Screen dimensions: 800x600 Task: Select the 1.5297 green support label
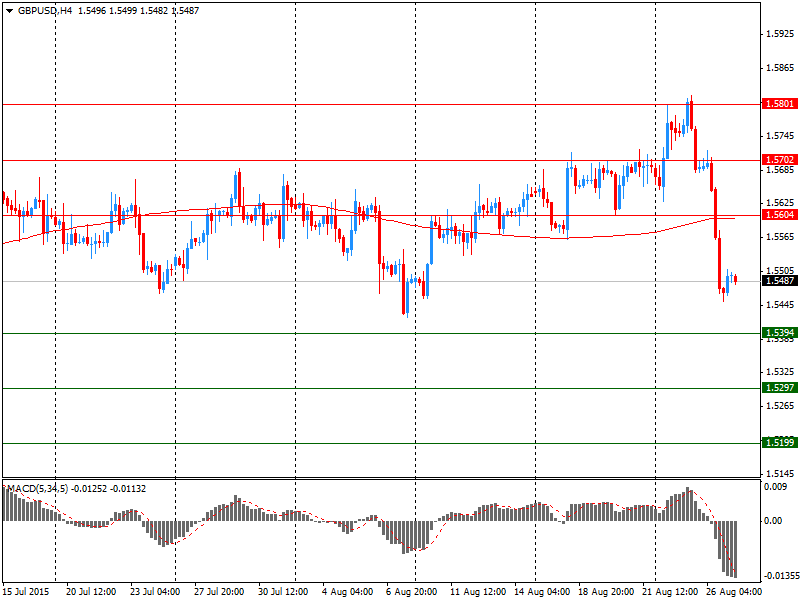[779, 388]
